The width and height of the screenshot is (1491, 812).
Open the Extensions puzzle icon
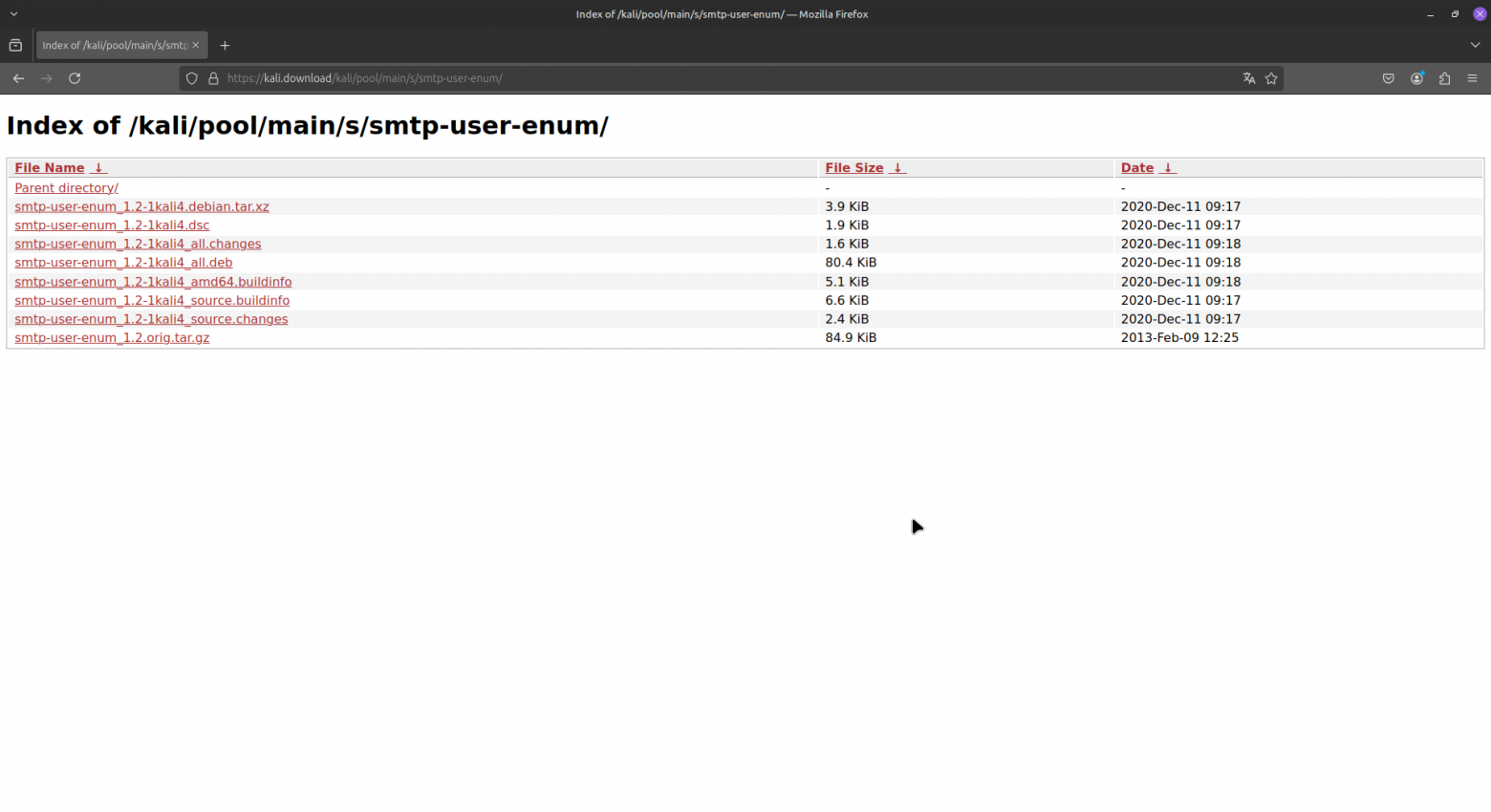(x=1444, y=78)
